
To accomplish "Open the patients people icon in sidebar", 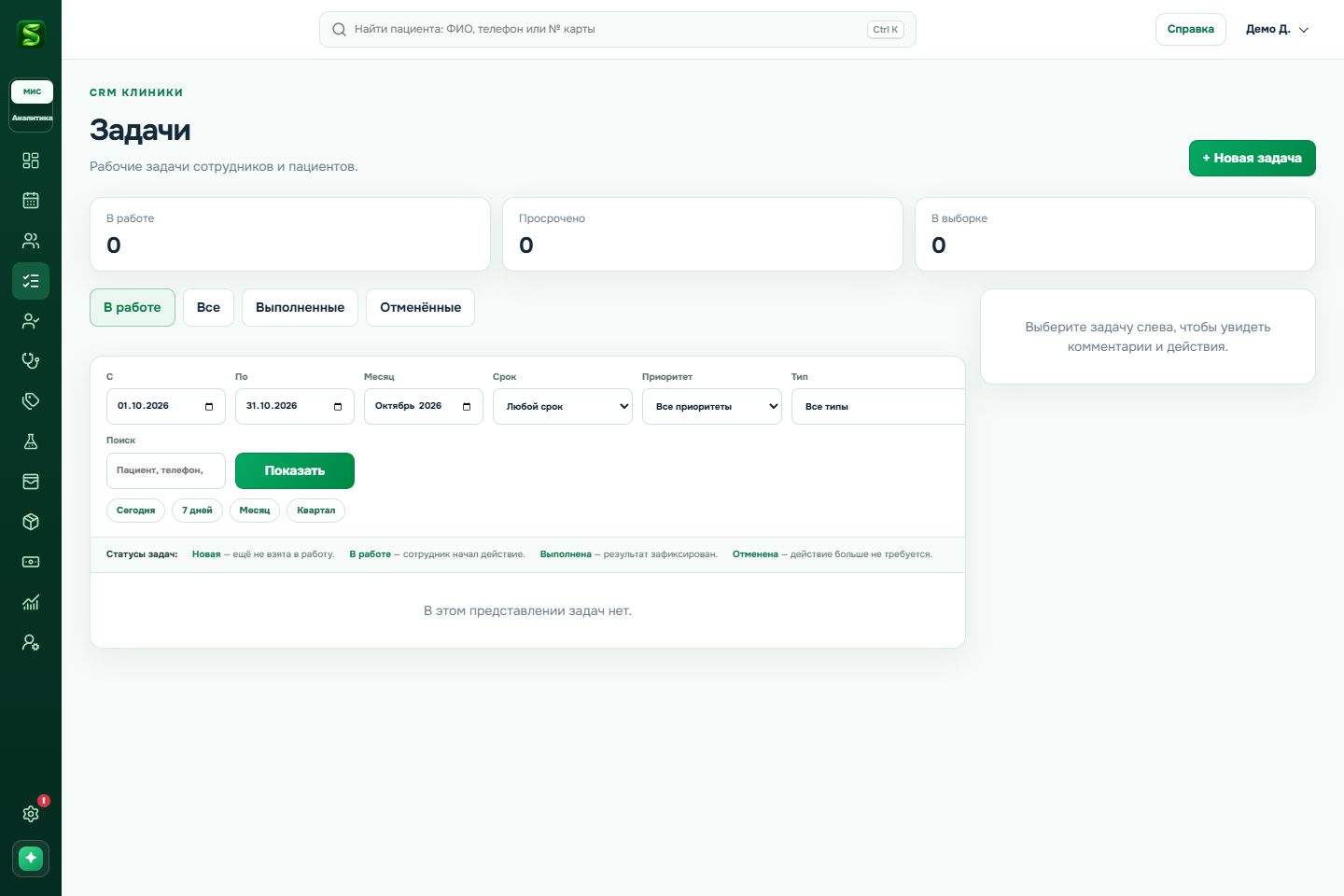I will coord(31,241).
